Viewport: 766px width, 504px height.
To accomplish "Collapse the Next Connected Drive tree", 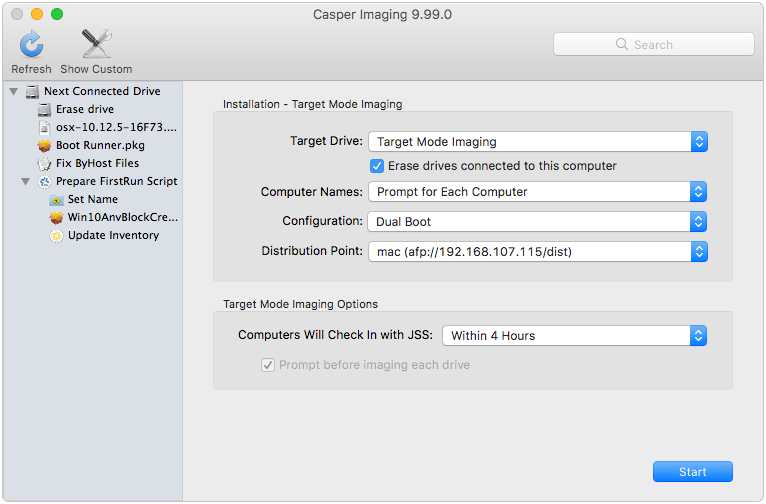I will click(14, 91).
